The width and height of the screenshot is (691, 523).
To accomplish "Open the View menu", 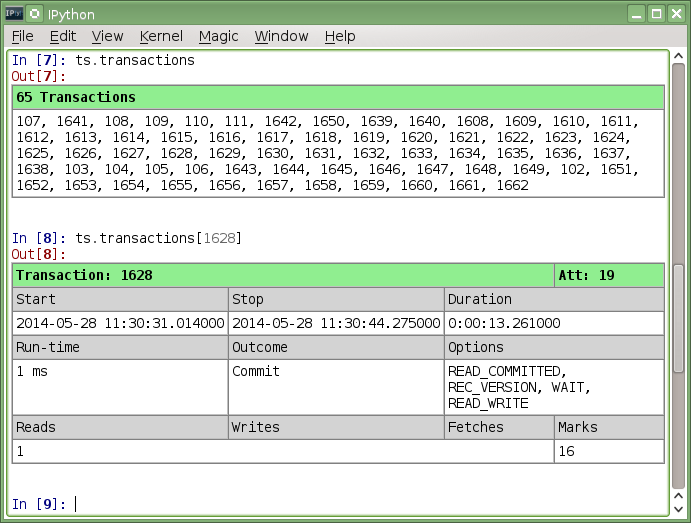I will tap(107, 36).
